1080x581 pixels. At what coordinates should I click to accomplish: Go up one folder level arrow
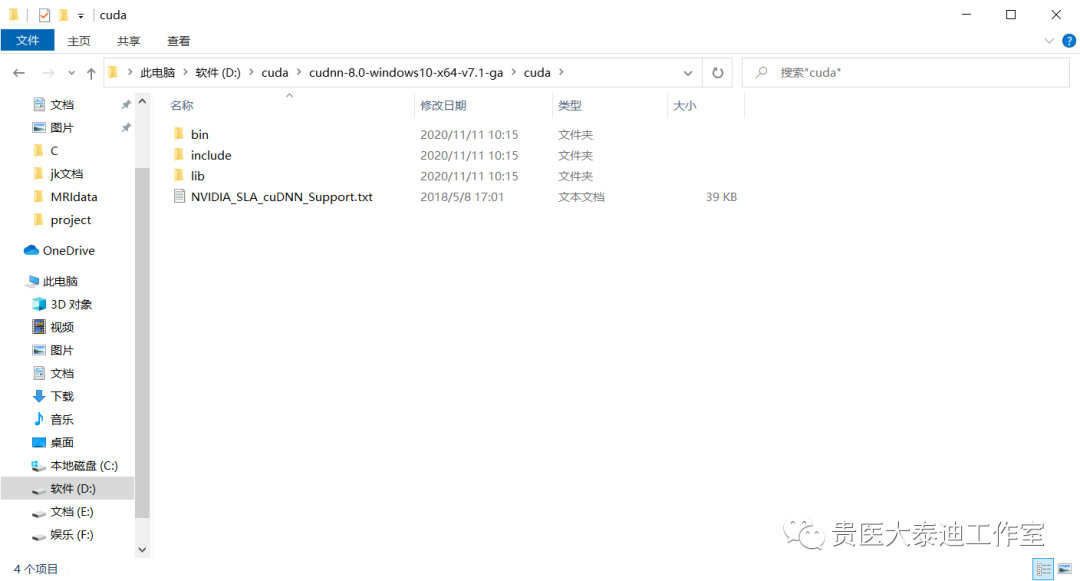coord(91,72)
